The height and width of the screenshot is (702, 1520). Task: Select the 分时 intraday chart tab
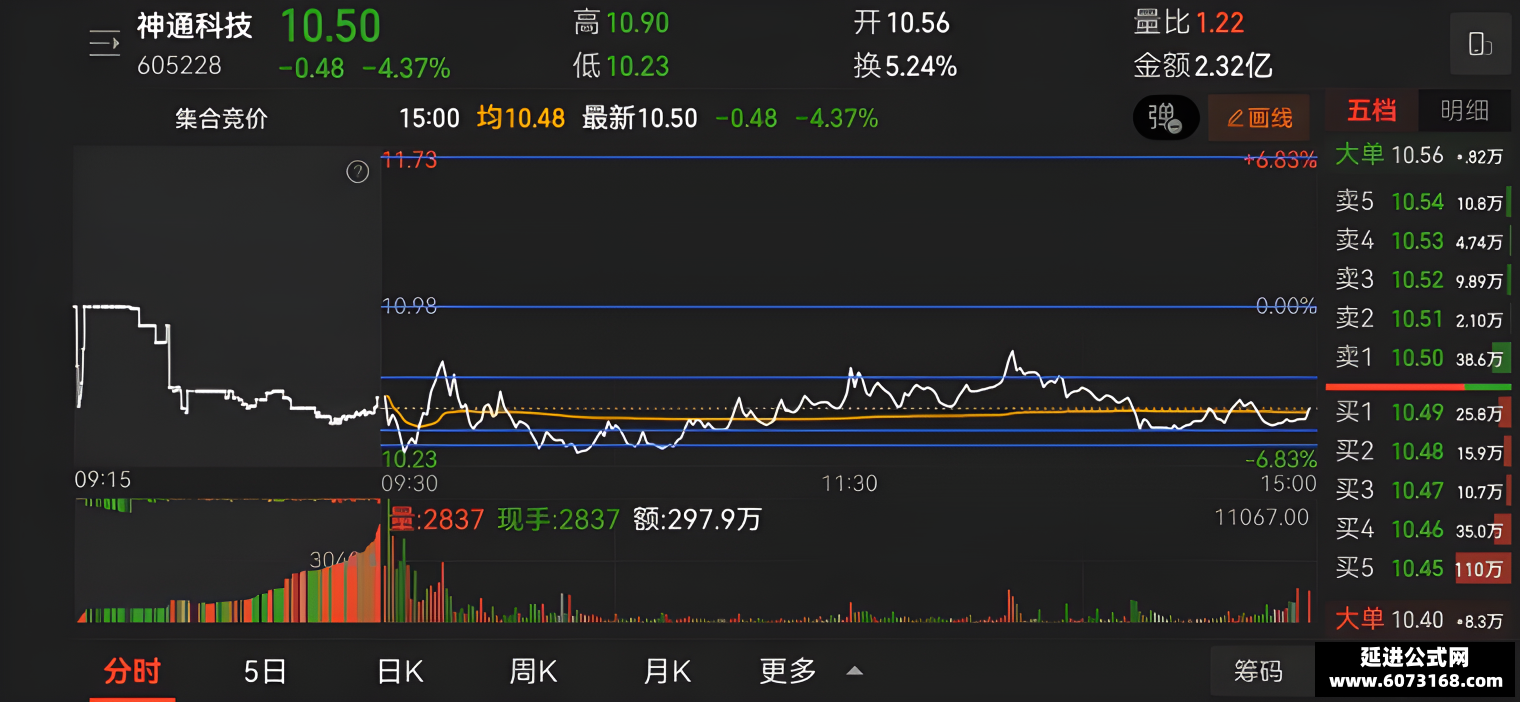[x=132, y=671]
